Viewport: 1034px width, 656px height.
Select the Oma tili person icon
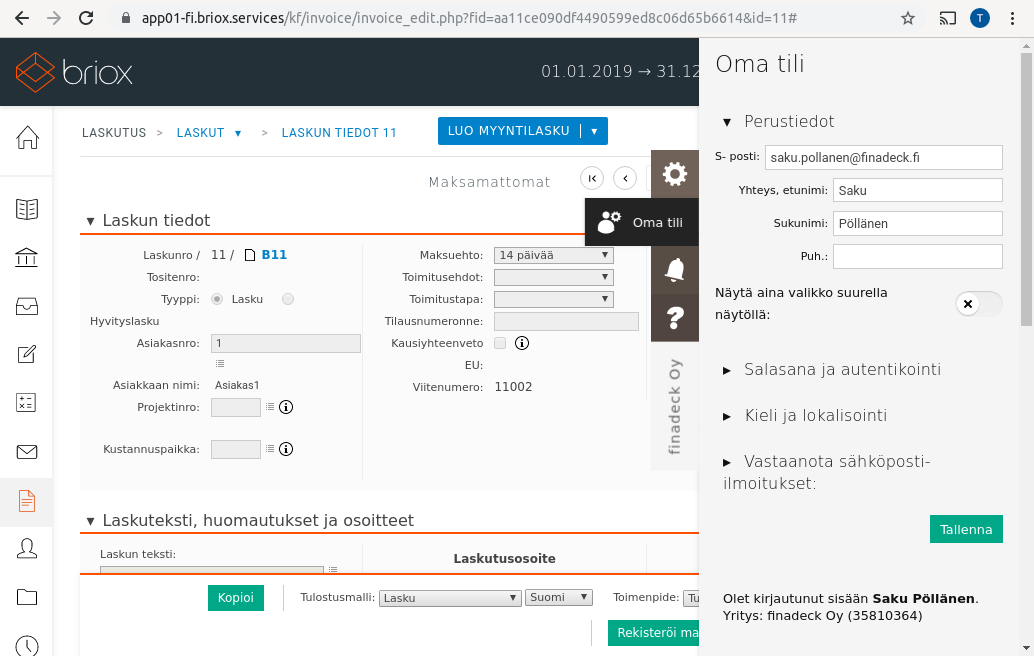tap(609, 223)
